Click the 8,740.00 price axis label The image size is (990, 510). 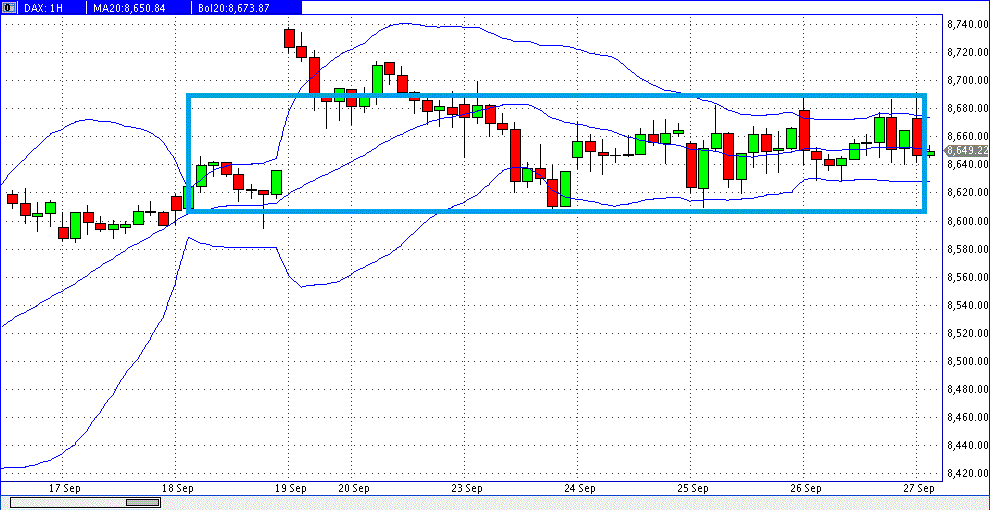click(x=968, y=25)
